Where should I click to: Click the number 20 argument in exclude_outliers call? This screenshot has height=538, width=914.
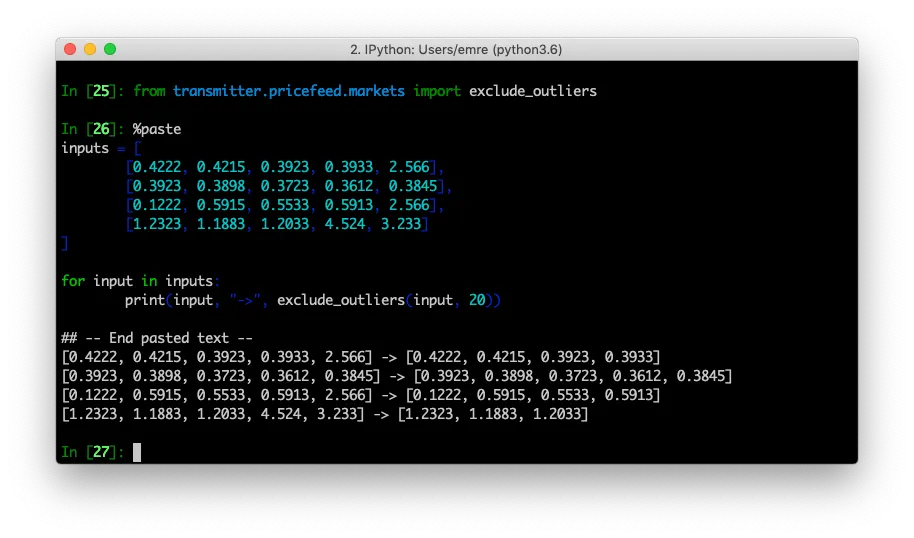[x=477, y=300]
